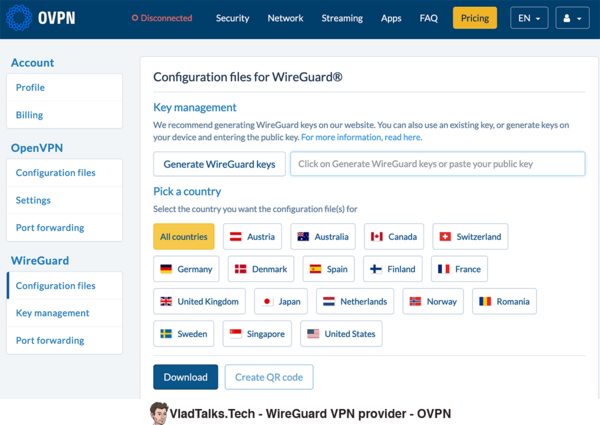
Task: Open Profile in Account sidebar
Action: tap(64, 88)
